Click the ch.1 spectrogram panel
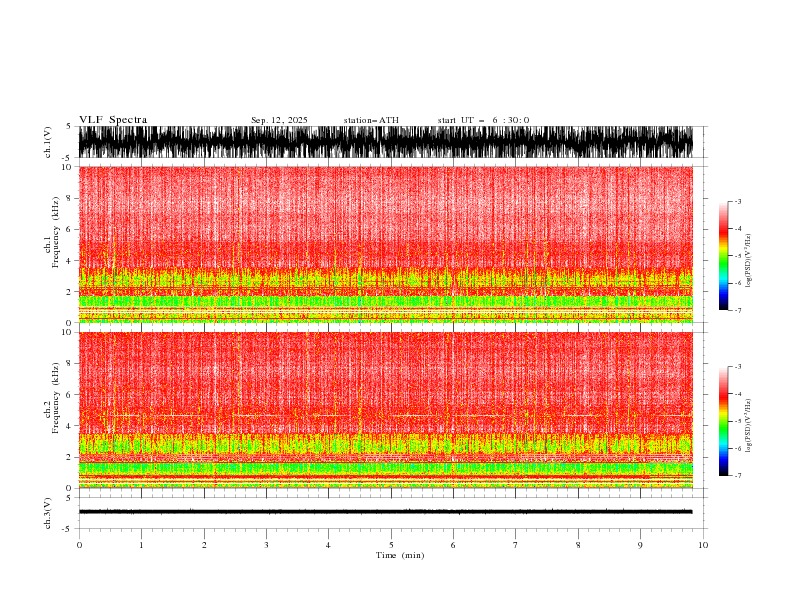Image resolution: width=792 pixels, height=612 pixels. 386,244
